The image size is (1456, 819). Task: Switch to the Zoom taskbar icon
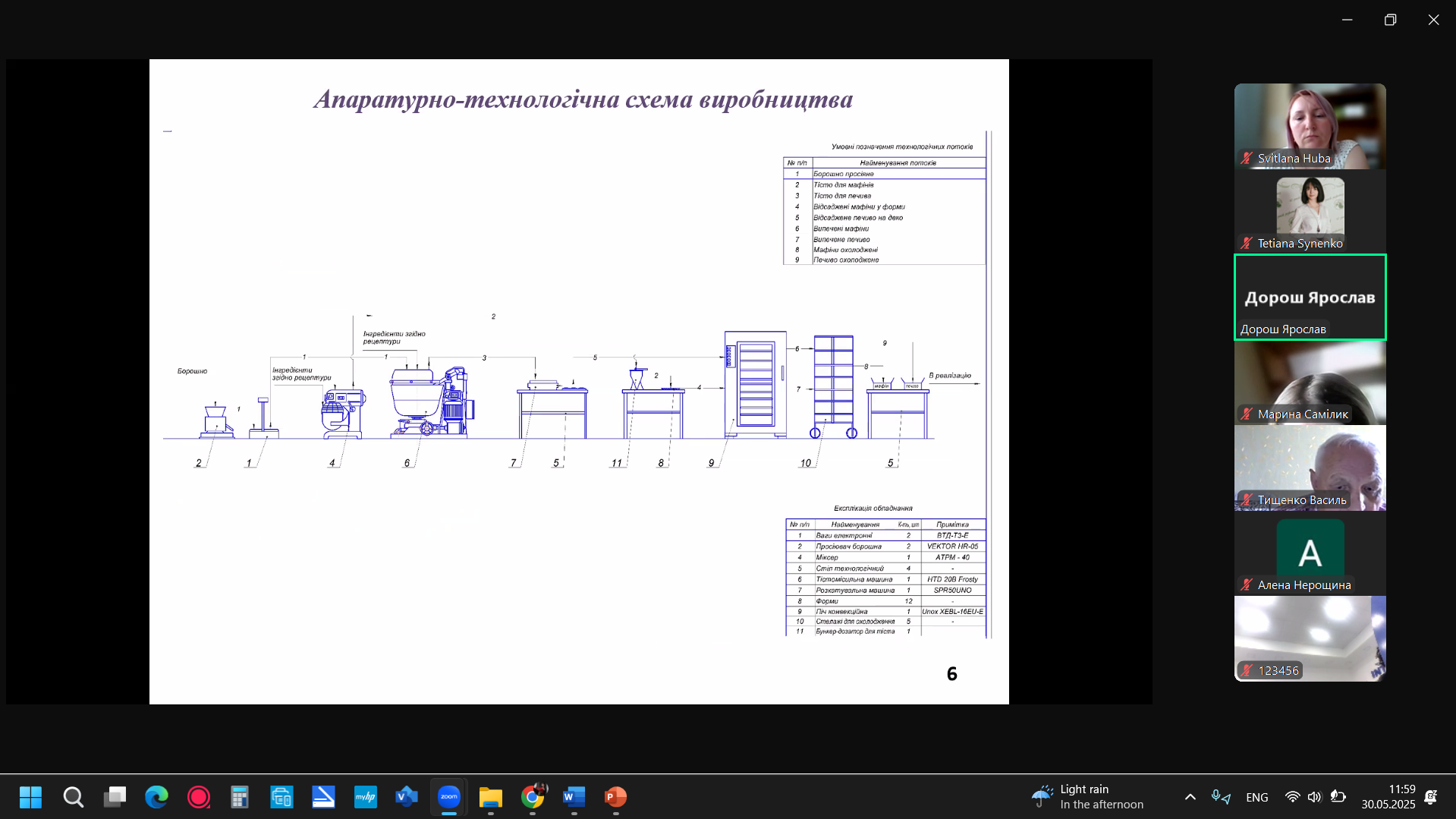(x=448, y=797)
